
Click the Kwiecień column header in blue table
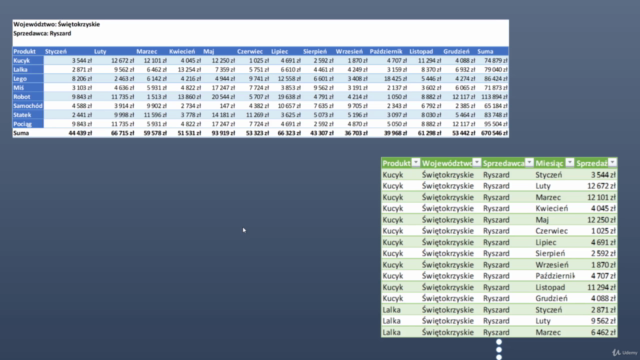coord(182,51)
